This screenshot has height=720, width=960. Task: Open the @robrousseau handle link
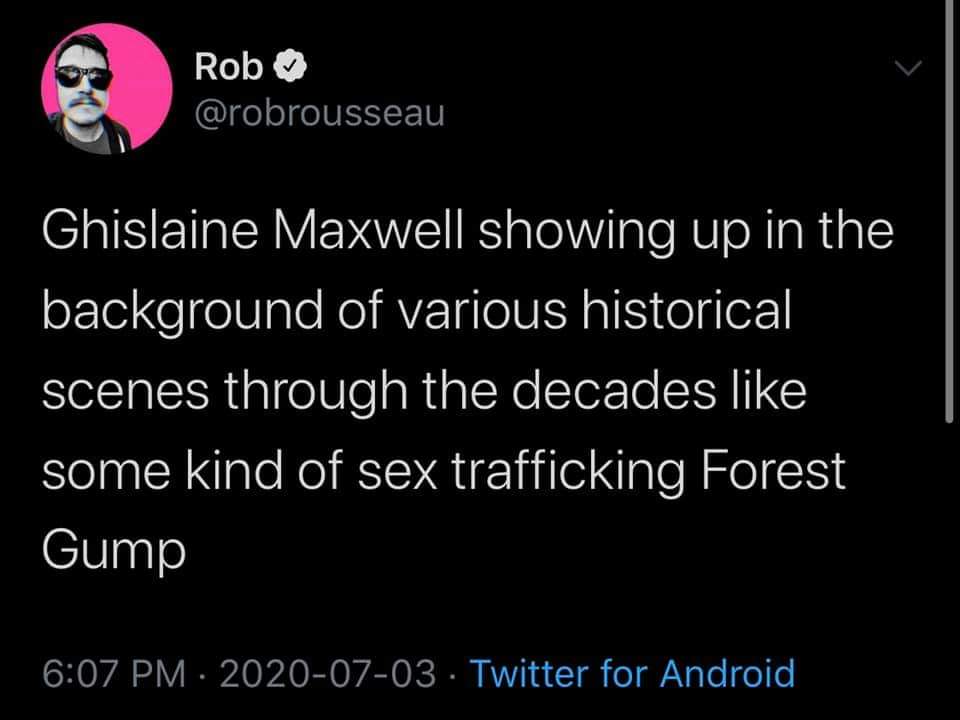click(318, 114)
